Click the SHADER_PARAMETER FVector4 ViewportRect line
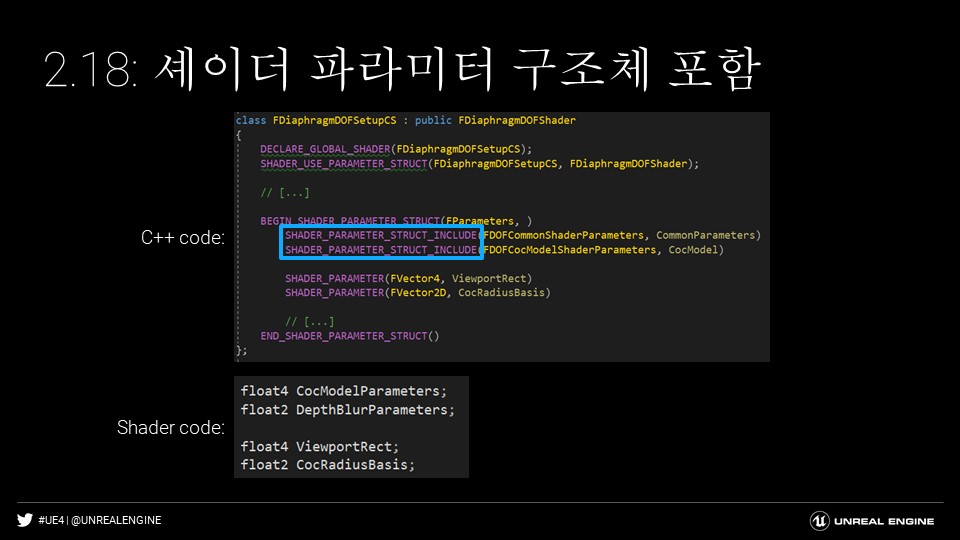Screen dimensions: 960x540 (408, 279)
